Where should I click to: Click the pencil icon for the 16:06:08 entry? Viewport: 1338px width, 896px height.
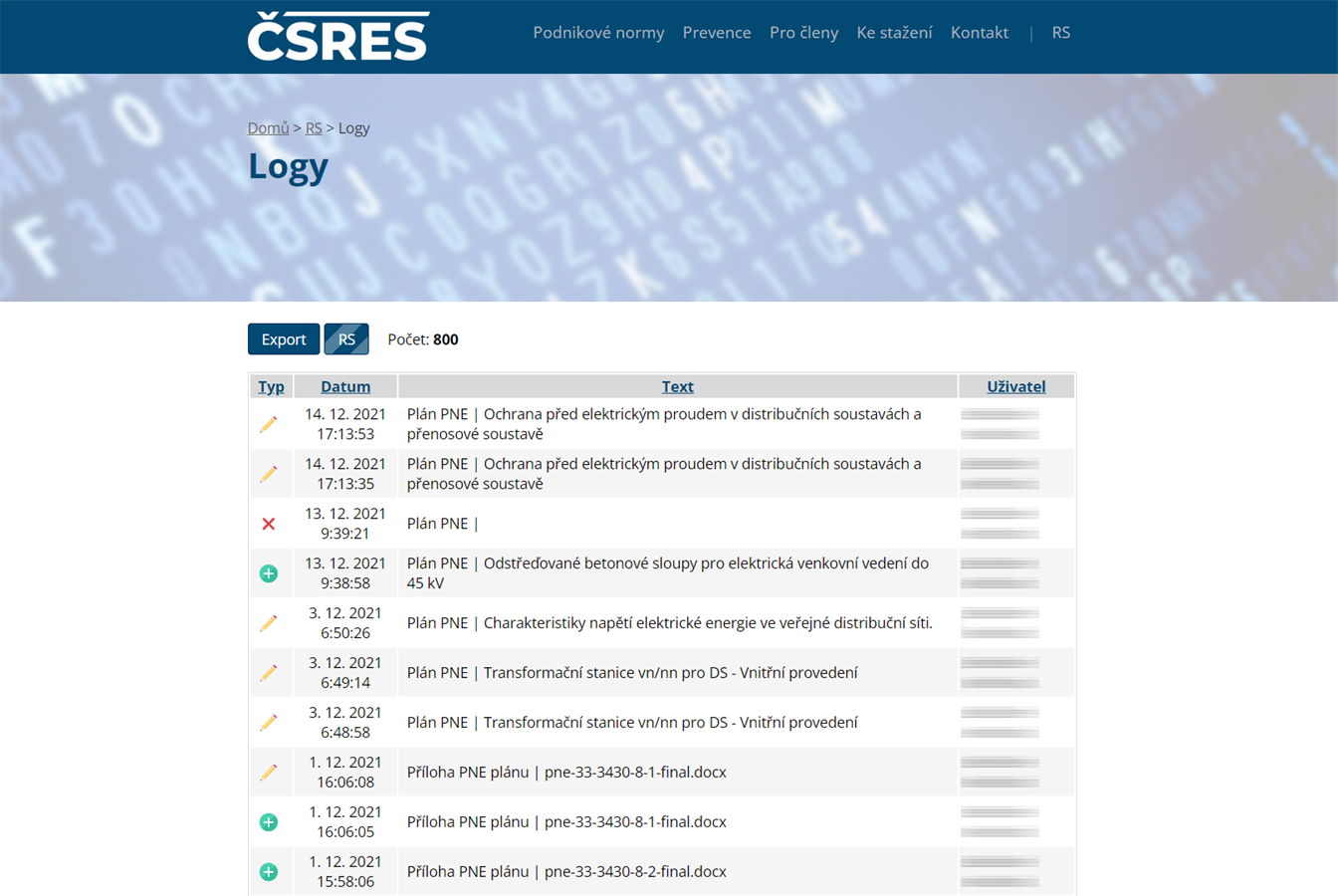pos(269,773)
